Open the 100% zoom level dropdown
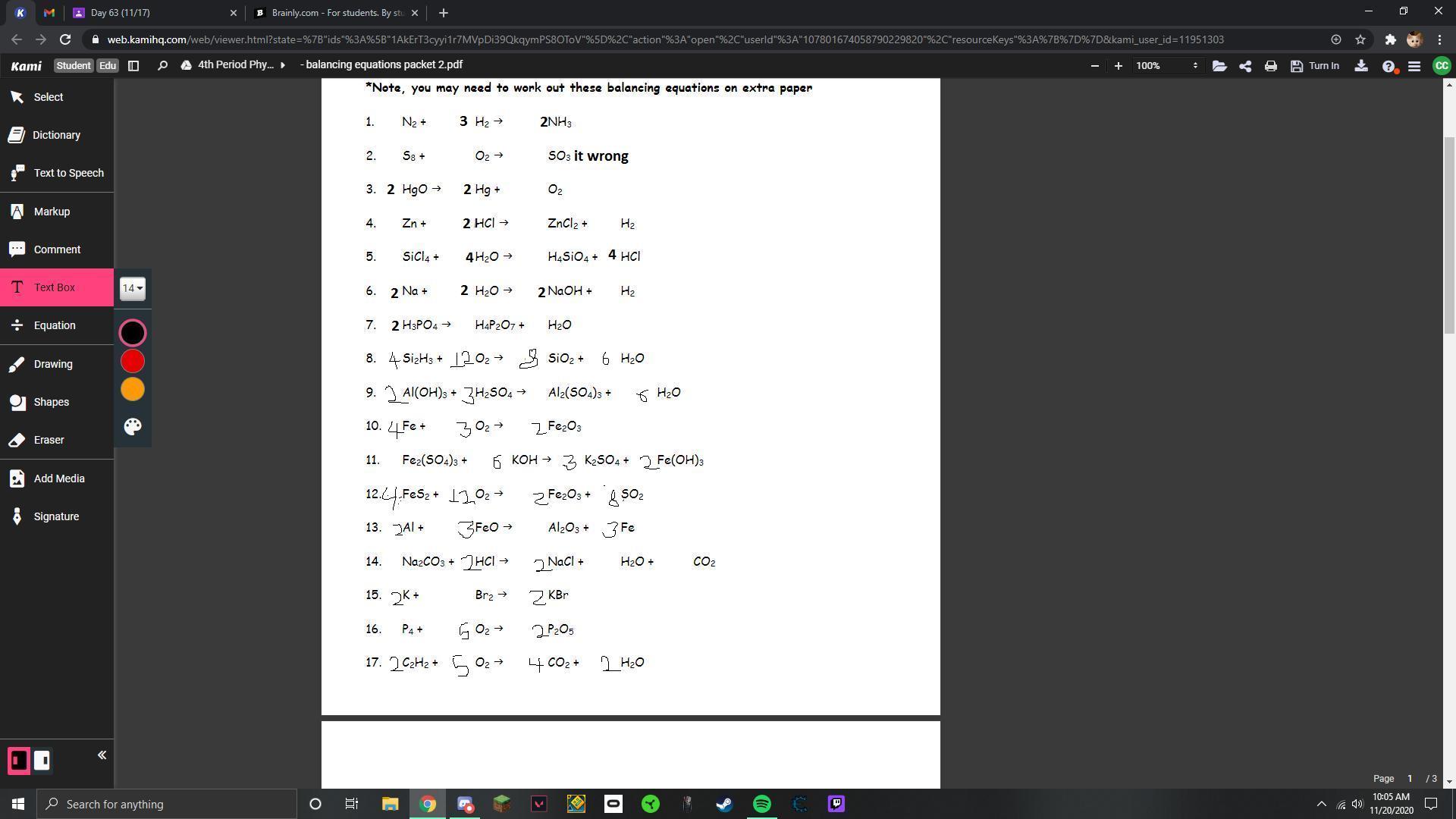 pos(1166,66)
